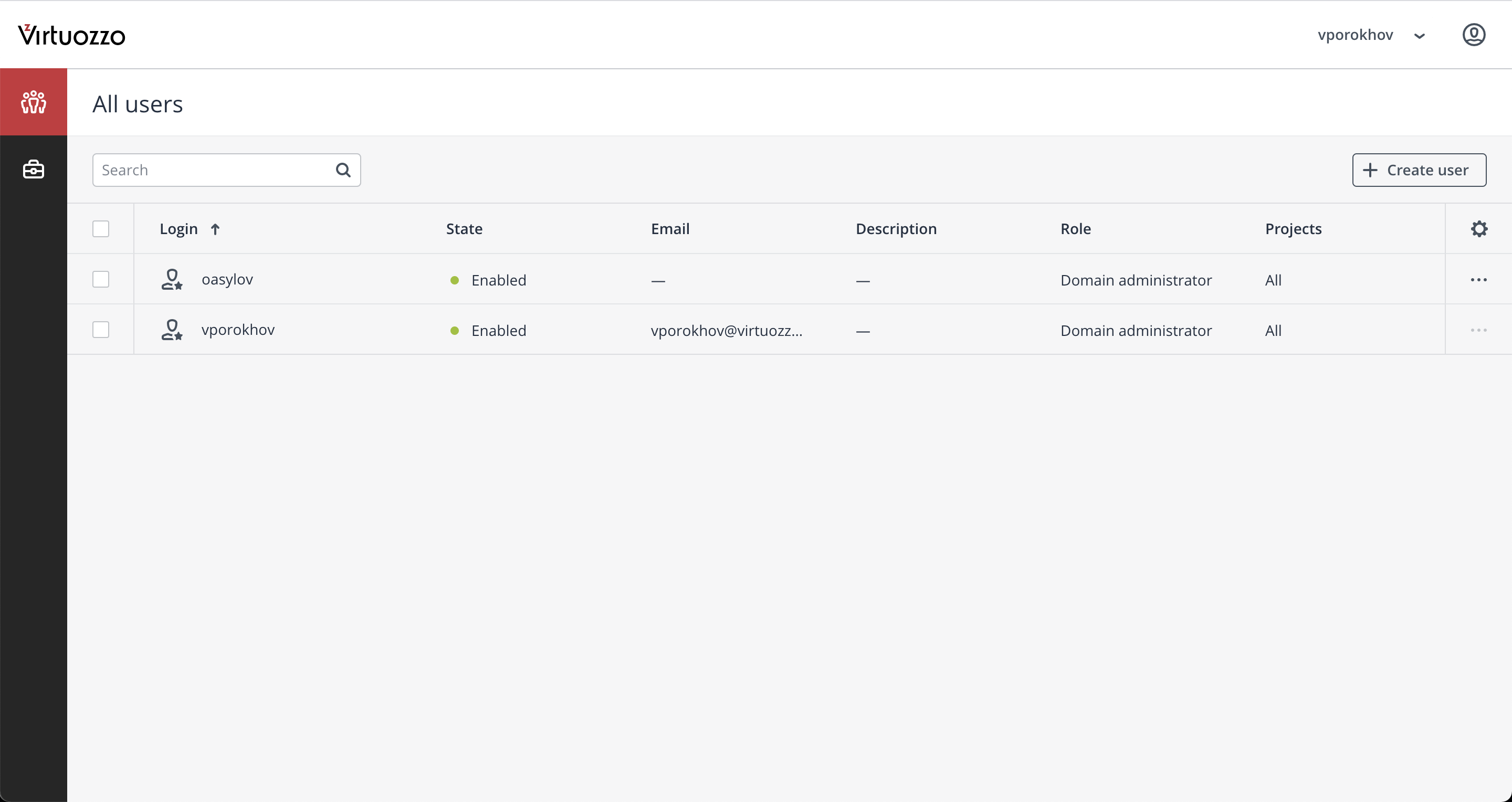Image resolution: width=1512 pixels, height=802 pixels.
Task: Click the oasylov admin user icon
Action: [171, 279]
